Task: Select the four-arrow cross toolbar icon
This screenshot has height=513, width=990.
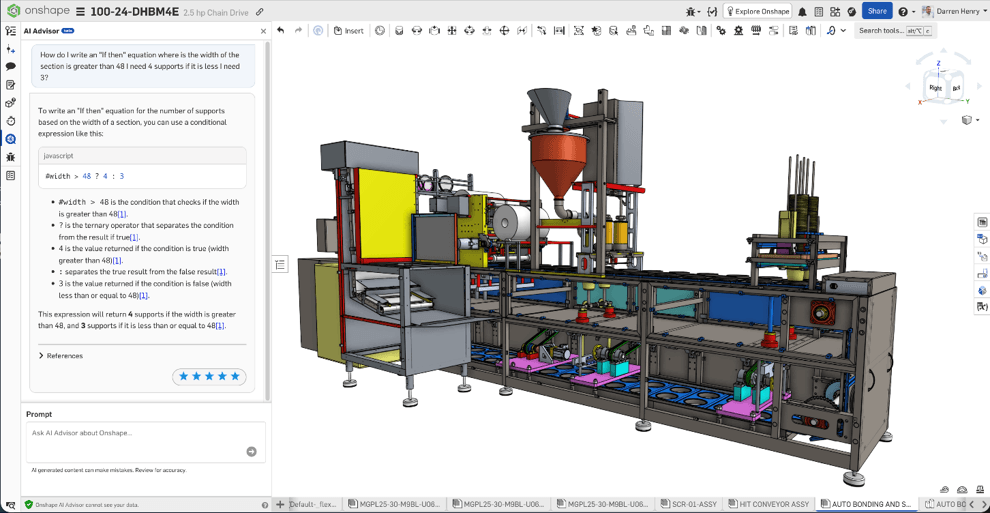Action: [452, 30]
